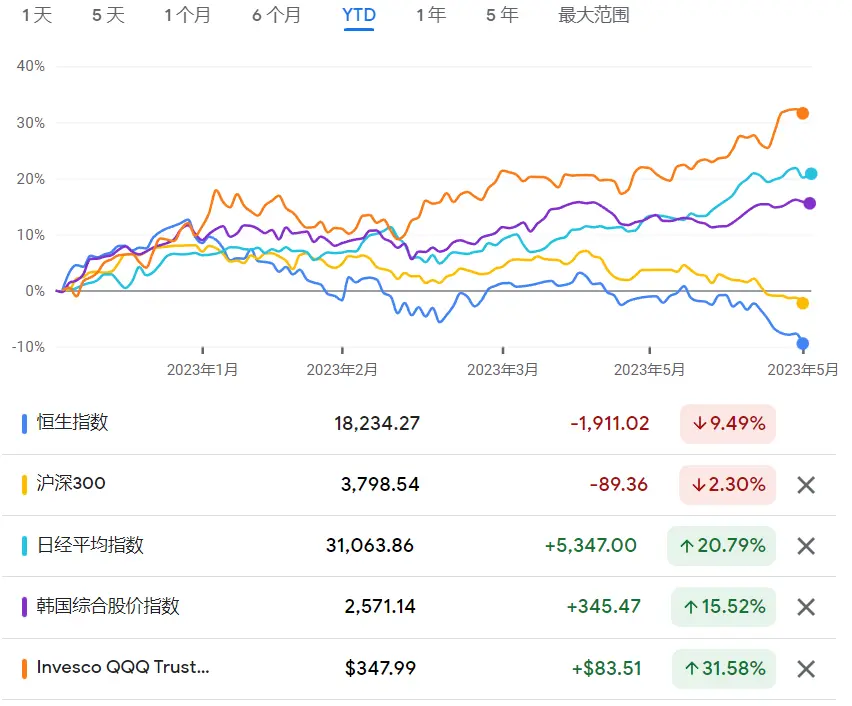
Task: Remove 日经平均指数 from the comparison
Action: (x=806, y=546)
